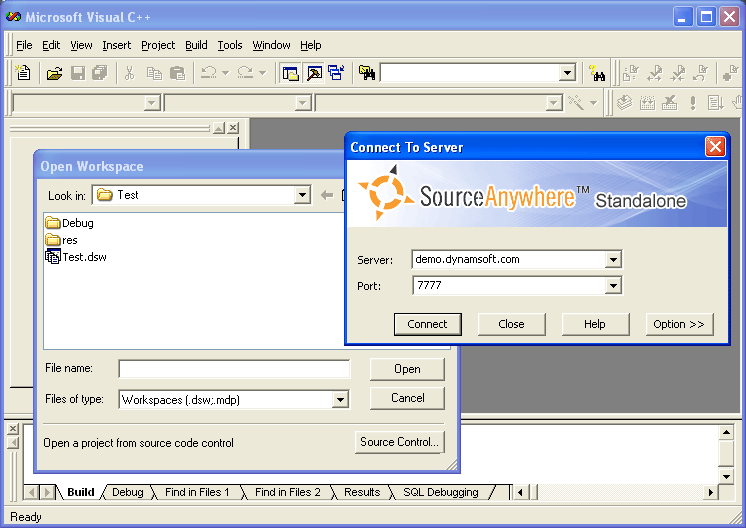
Task: Expand the Server address dropdown
Action: (613, 260)
